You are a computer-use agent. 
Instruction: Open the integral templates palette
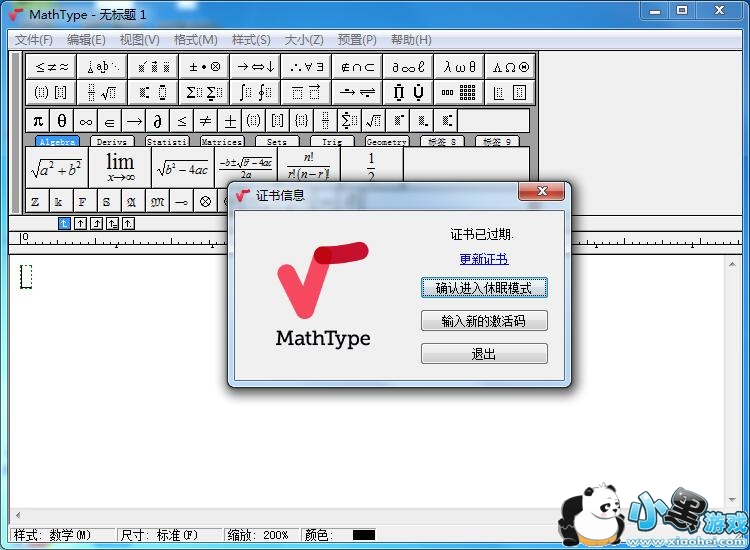point(256,92)
